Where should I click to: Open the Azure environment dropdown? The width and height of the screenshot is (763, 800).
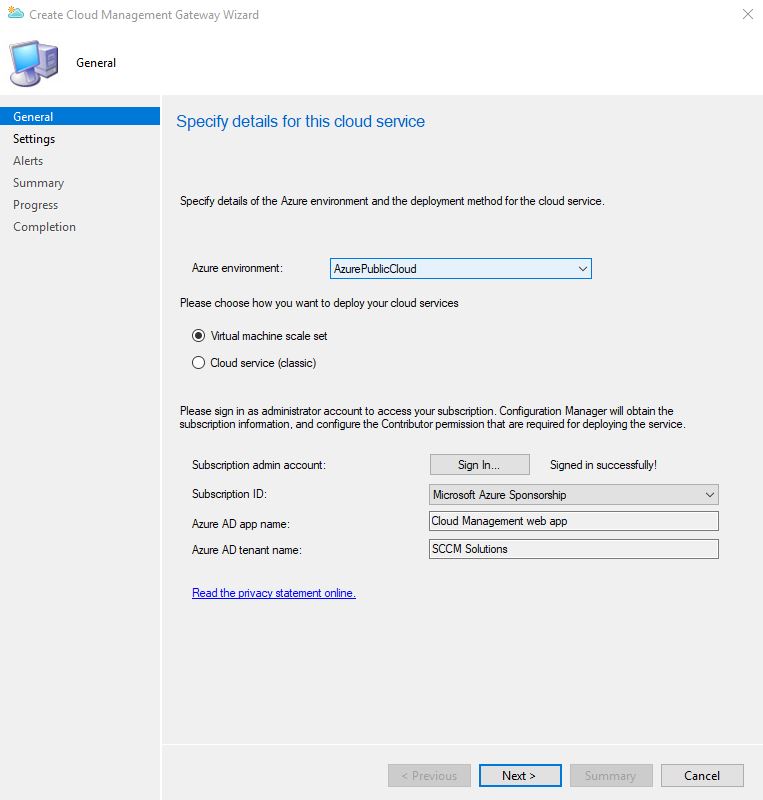(460, 269)
